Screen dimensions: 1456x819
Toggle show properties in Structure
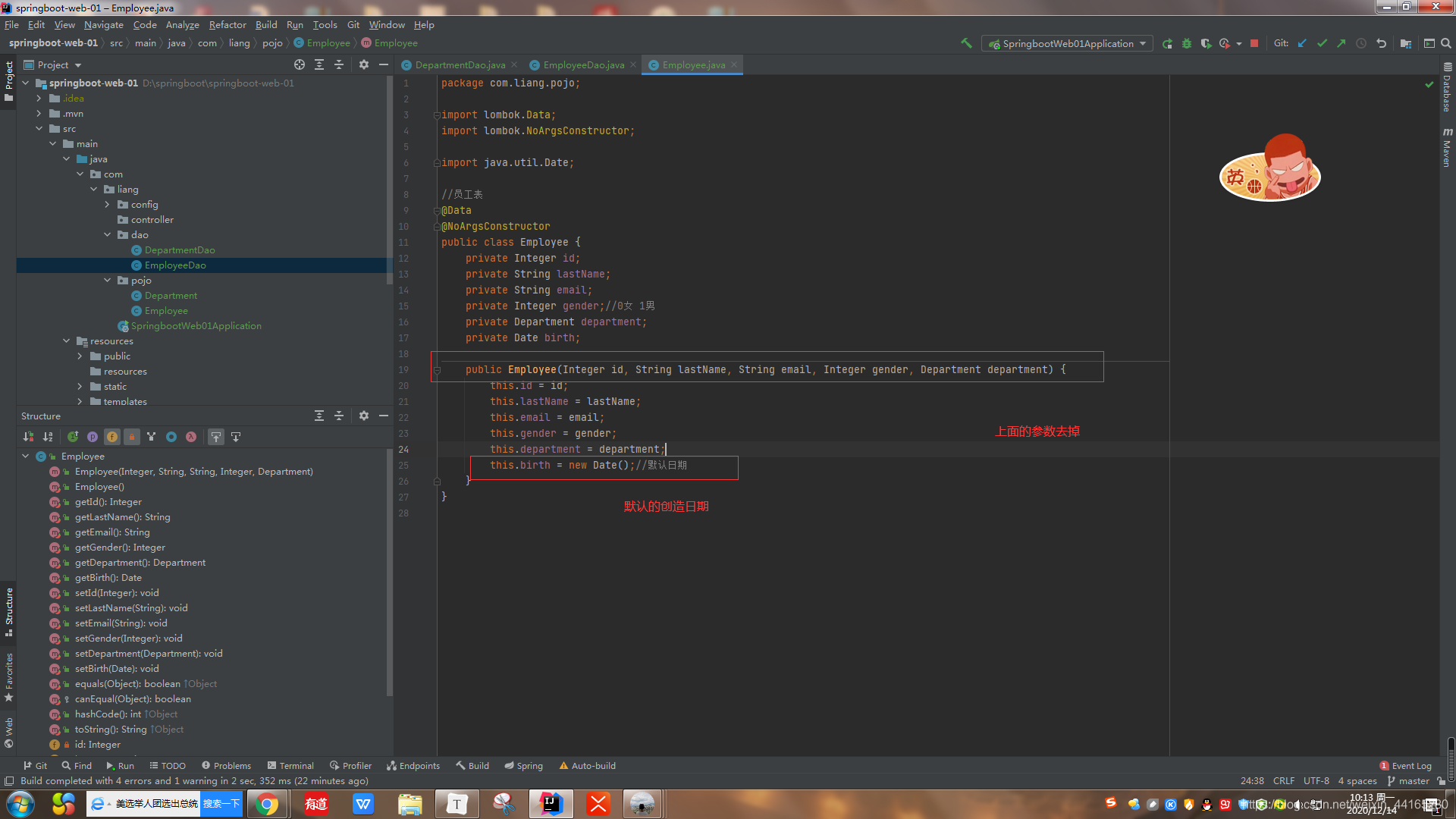point(93,437)
